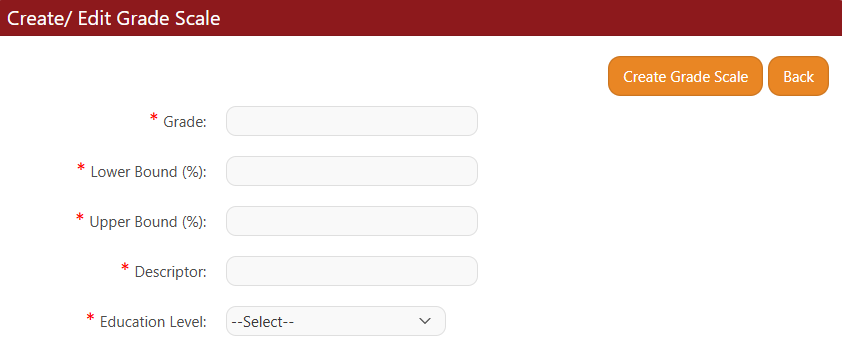
Task: Click the red asterisk beside Grade
Action: tap(154, 118)
